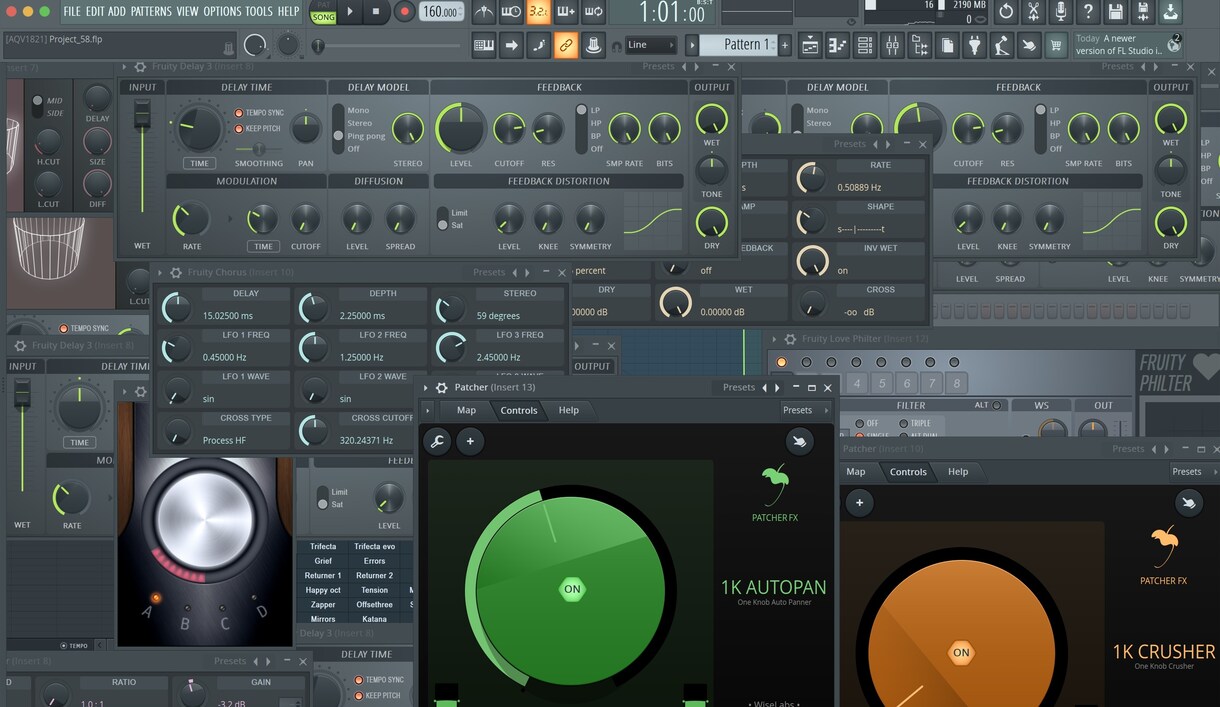Click the TIME button under delay time knob

coord(199,163)
